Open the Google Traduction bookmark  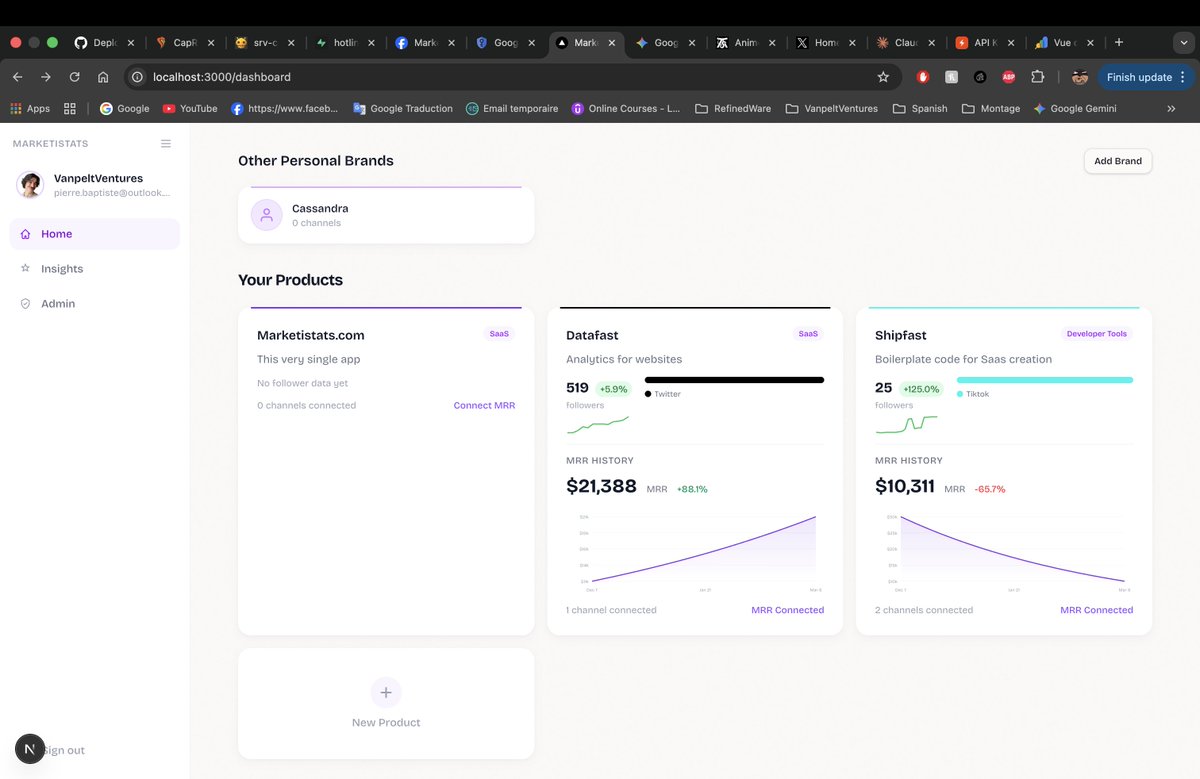(403, 108)
